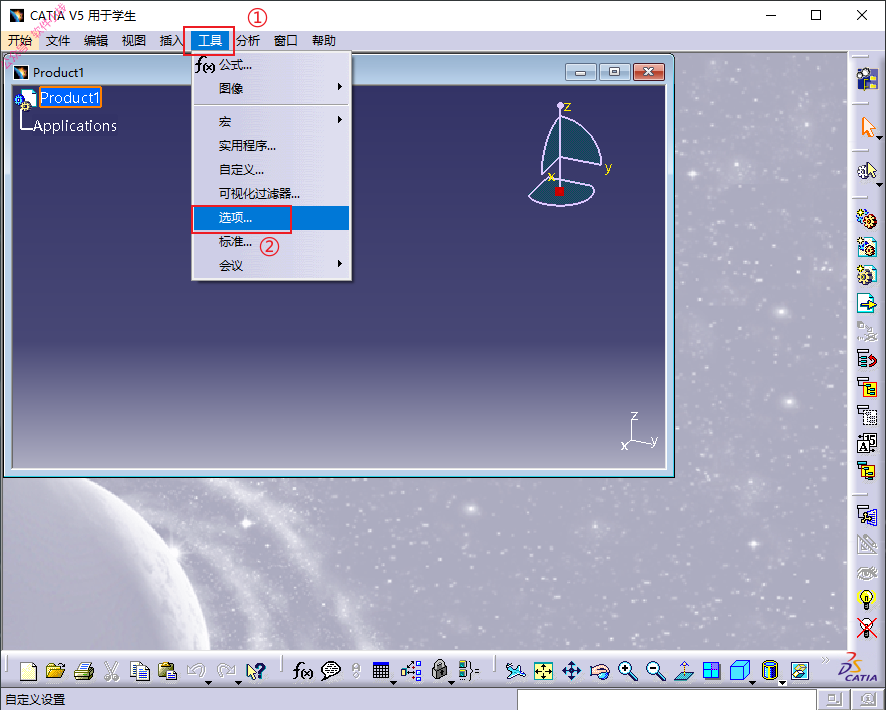The width and height of the screenshot is (886, 710).
Task: Click the Existing Component gear icon
Action: coord(866,219)
